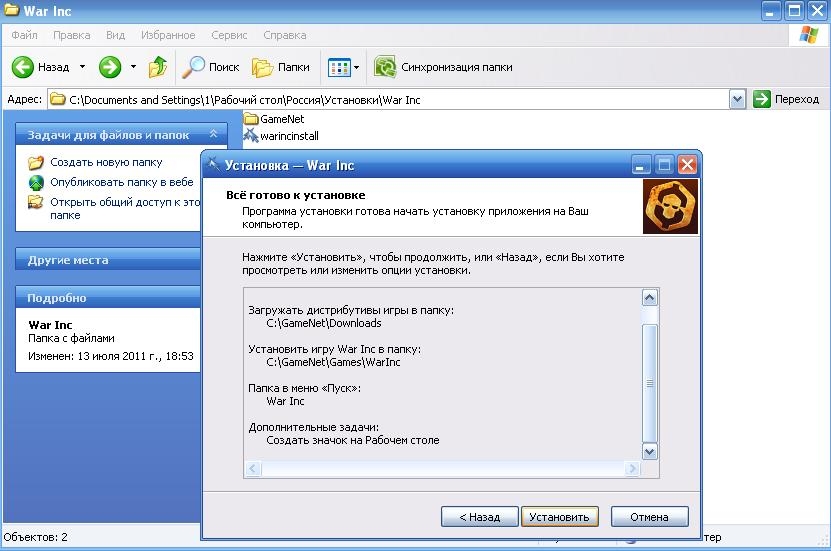Click text C:\GameNet\Downloads in summary
Screen dimensions: 831x551
click(324, 323)
